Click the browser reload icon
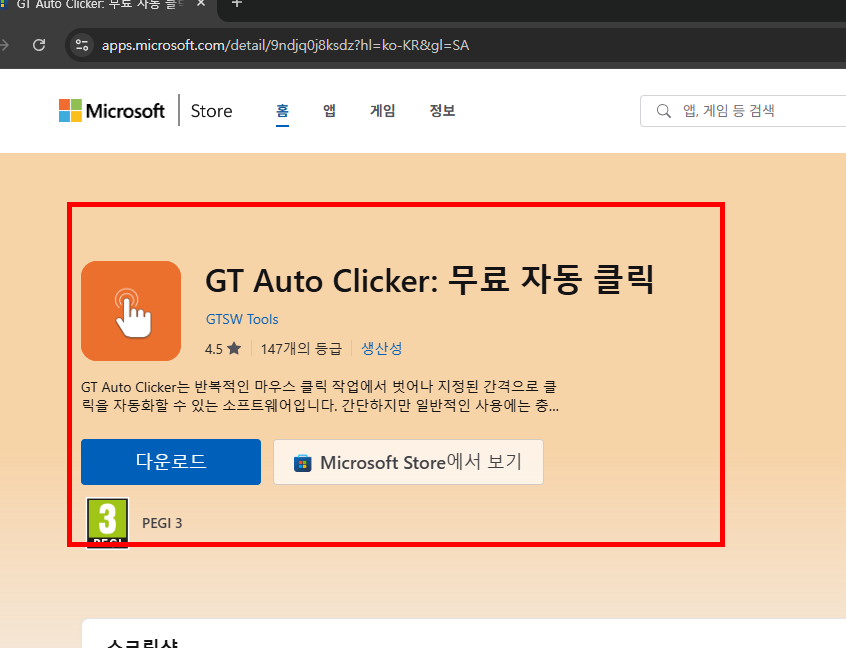The width and height of the screenshot is (846, 648). click(x=39, y=45)
